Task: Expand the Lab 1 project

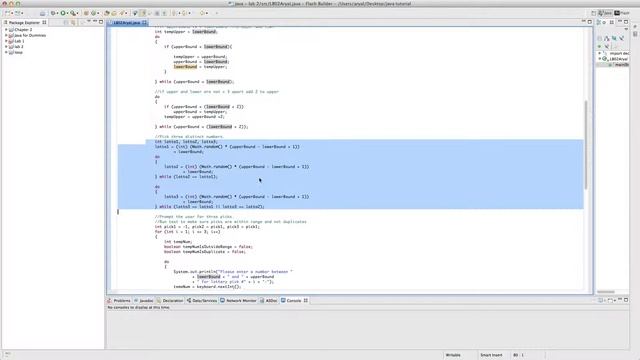Action: click(x=6, y=41)
